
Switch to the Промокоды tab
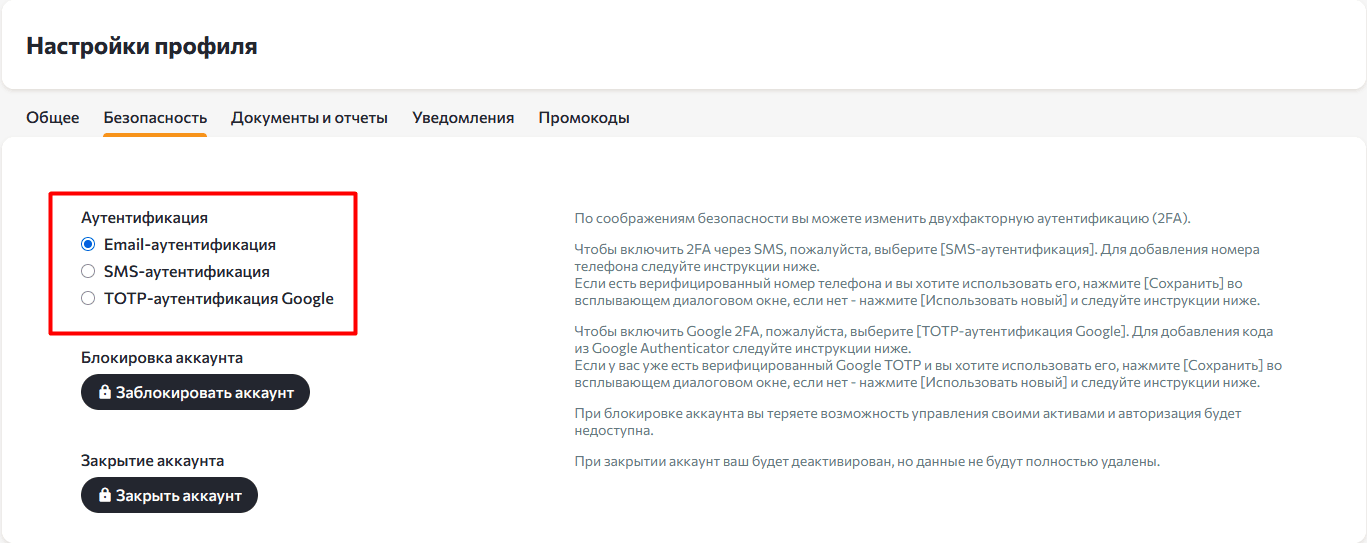584,118
